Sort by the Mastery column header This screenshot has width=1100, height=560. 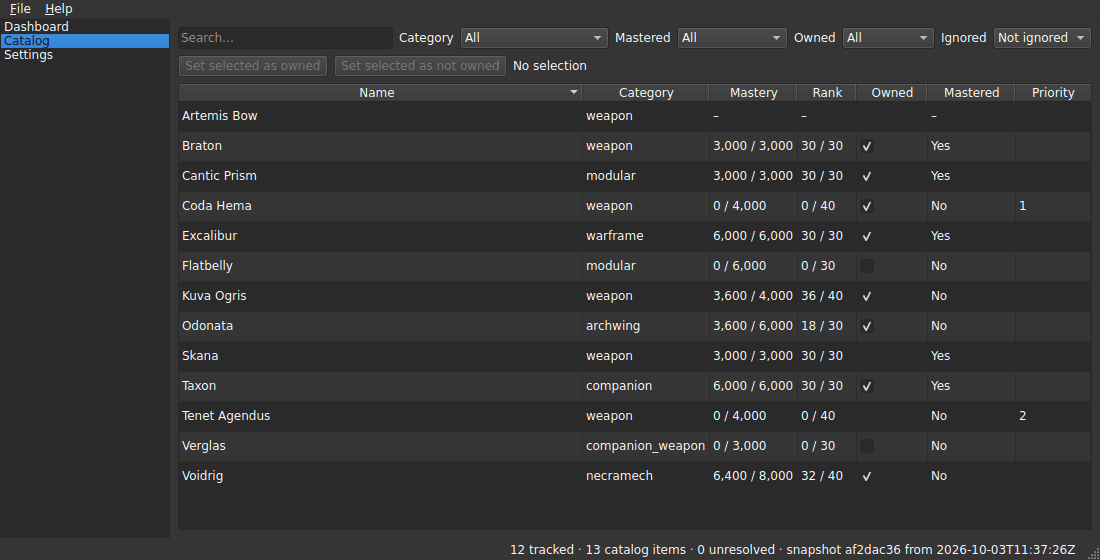[753, 93]
